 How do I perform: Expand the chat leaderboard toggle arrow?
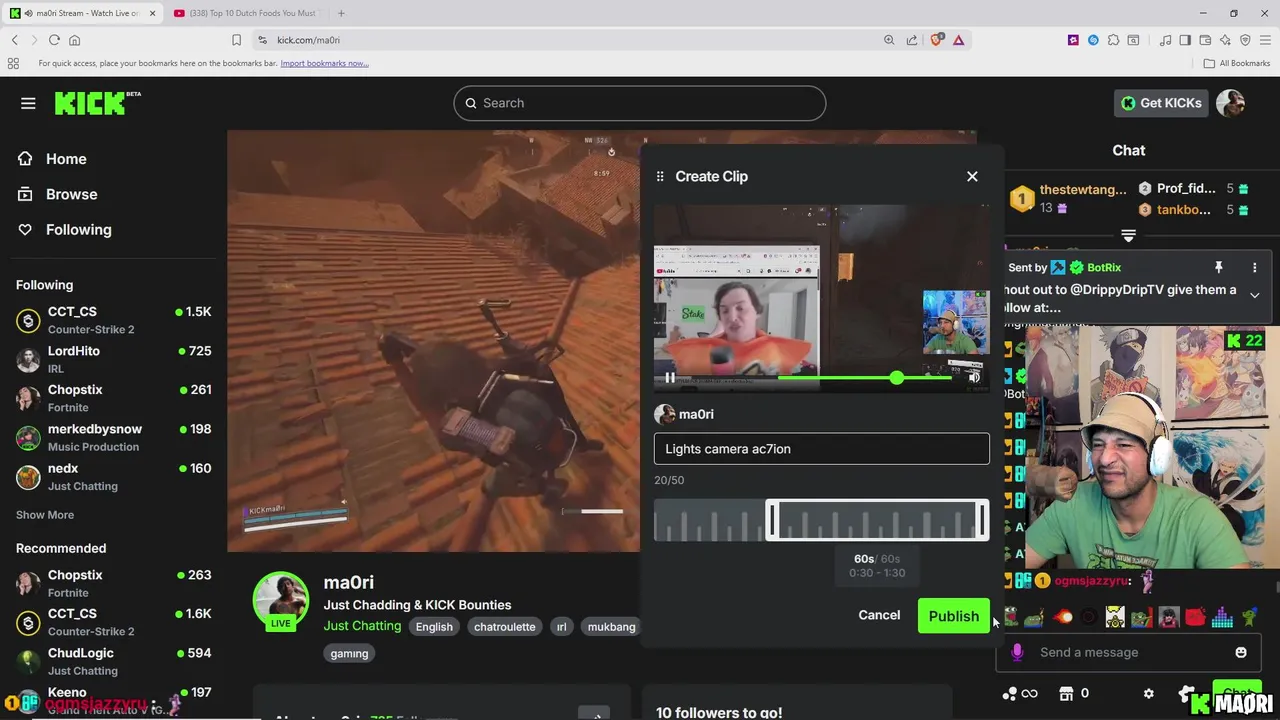1128,236
